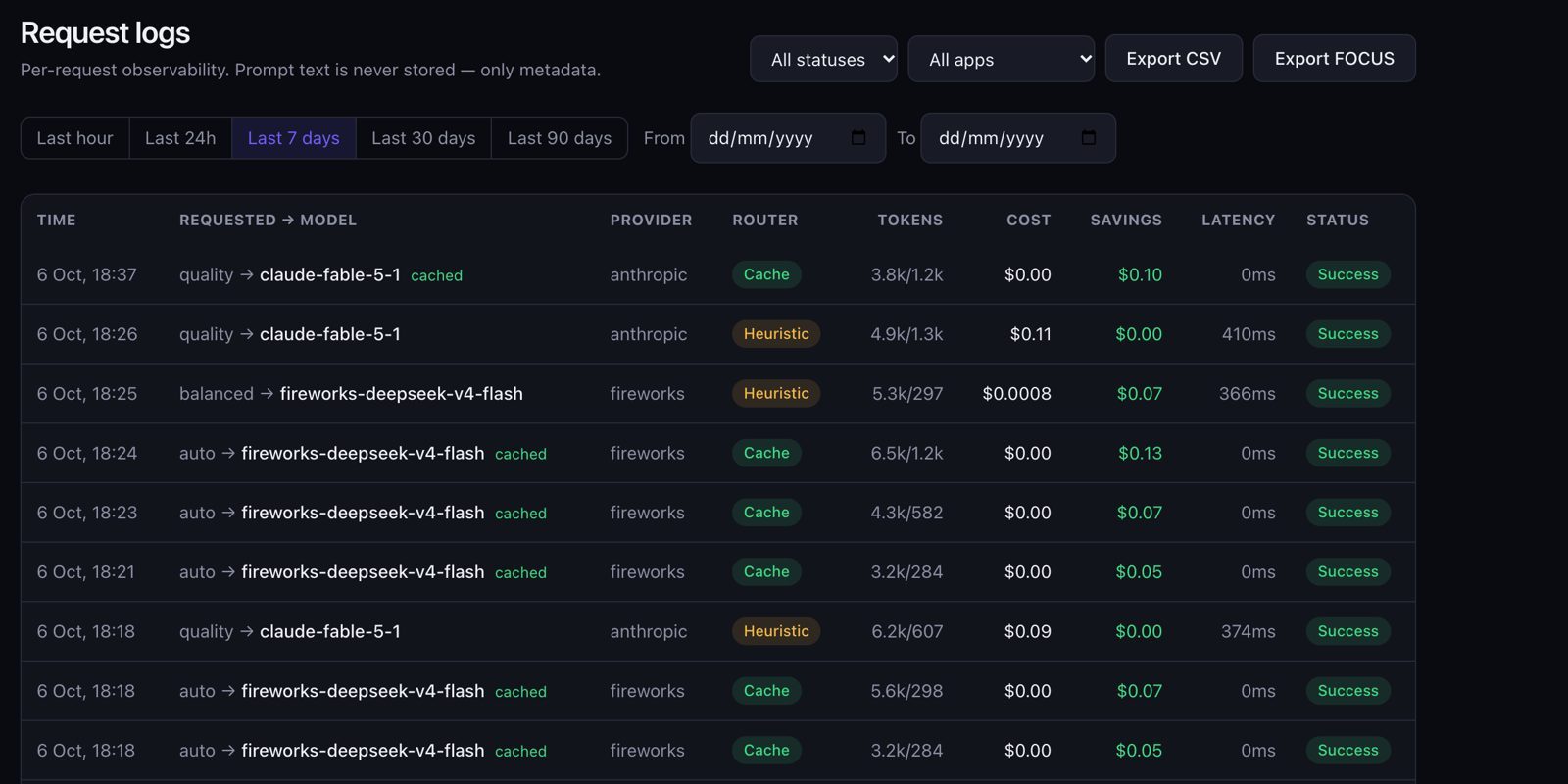1568x784 pixels.
Task: Click the cached tag in 18:37 row
Action: click(437, 276)
